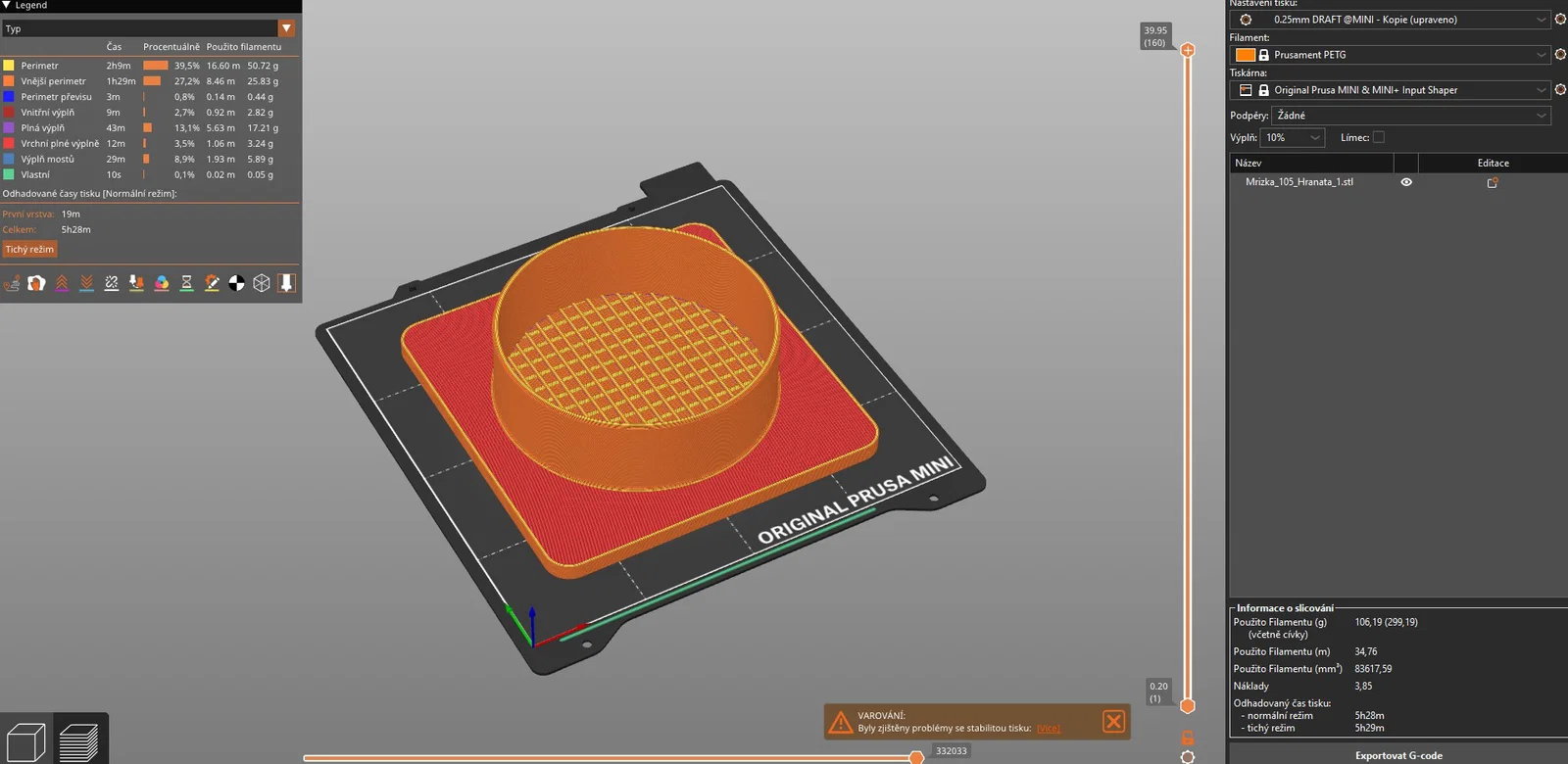Viewport: 1568px width, 764px height.
Task: Collapse the Legend panel triangle
Action: 7,6
